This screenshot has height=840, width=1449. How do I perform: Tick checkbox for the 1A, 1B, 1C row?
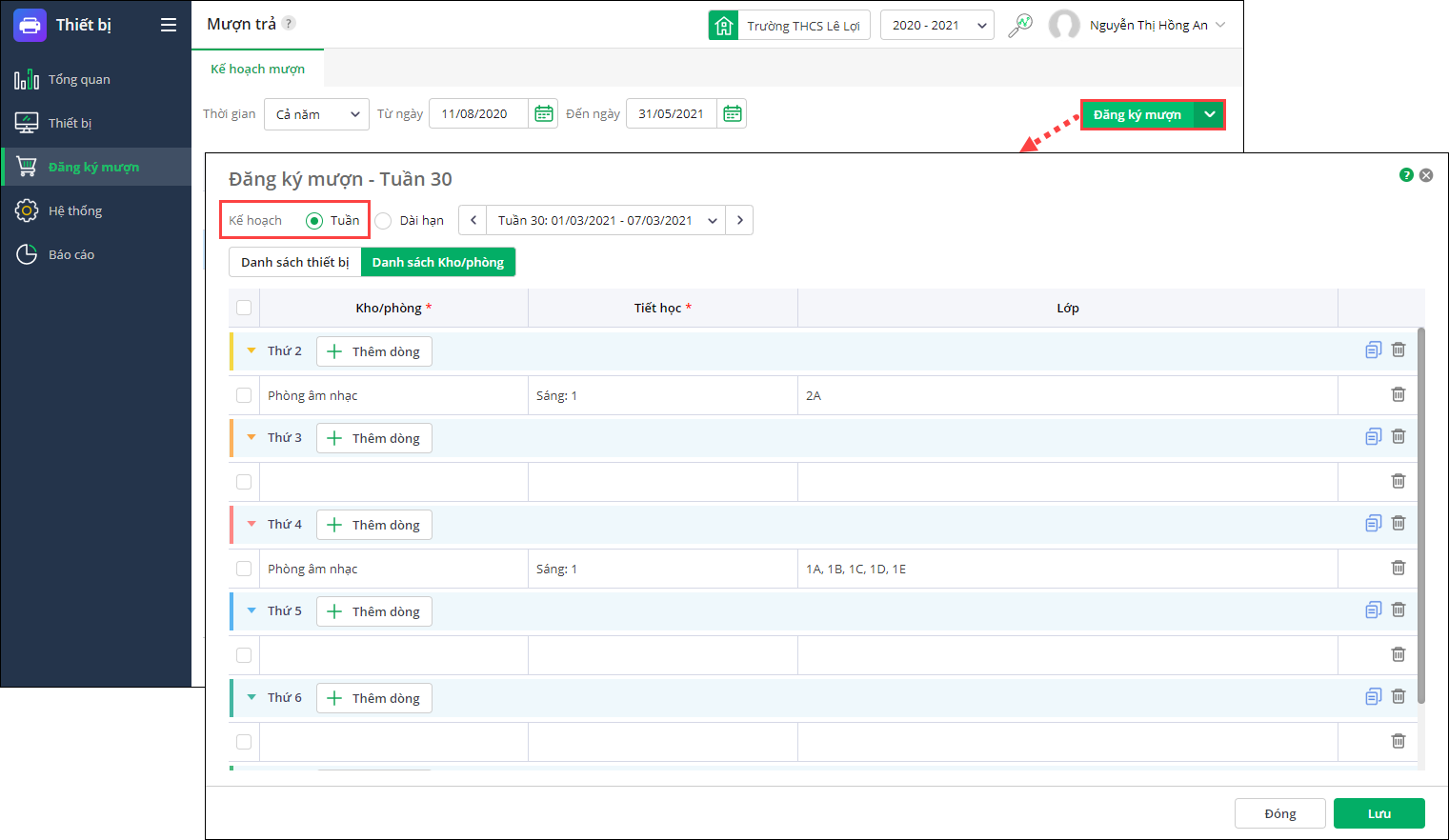coord(244,569)
